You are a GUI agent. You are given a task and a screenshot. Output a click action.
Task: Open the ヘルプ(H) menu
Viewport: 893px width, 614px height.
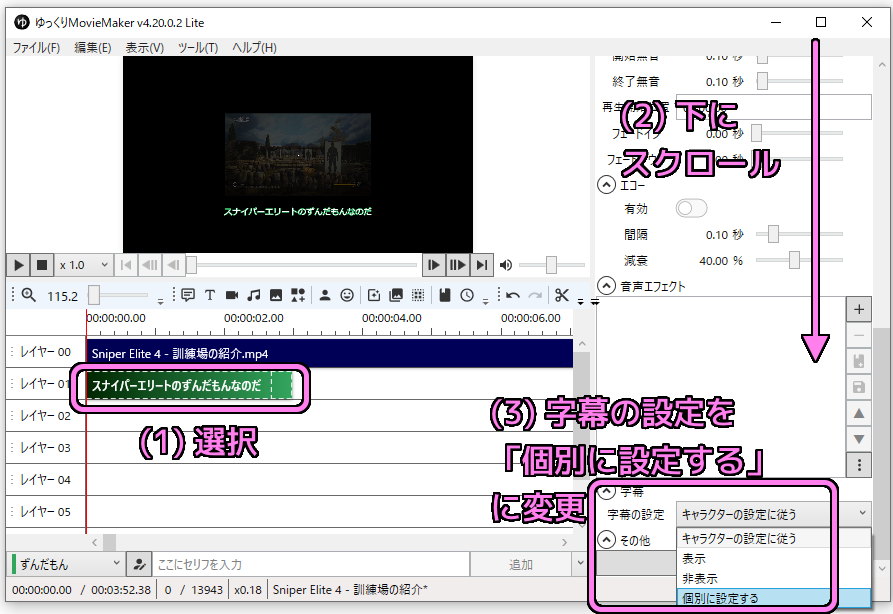click(254, 48)
